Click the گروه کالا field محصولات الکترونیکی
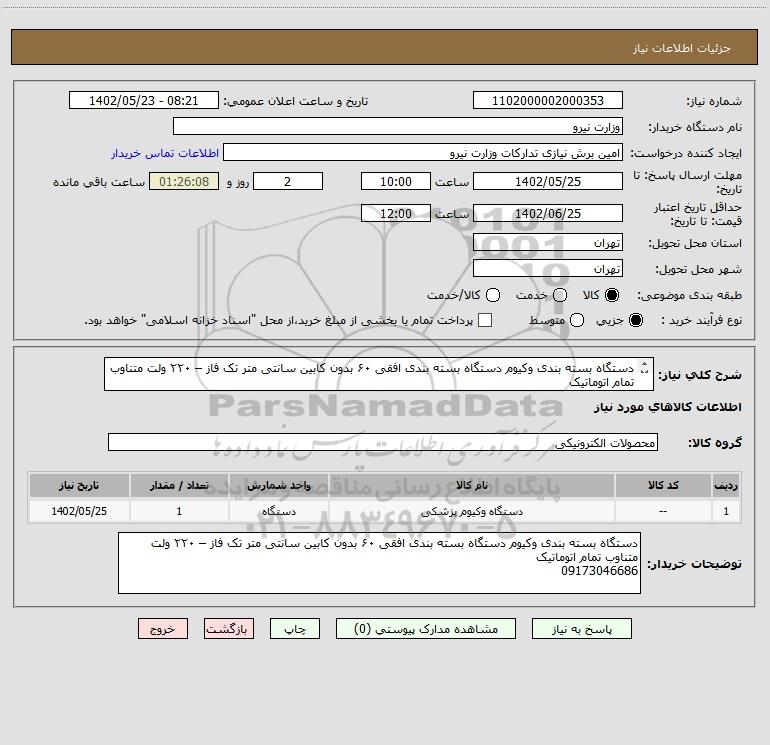The image size is (770, 745). click(x=383, y=442)
